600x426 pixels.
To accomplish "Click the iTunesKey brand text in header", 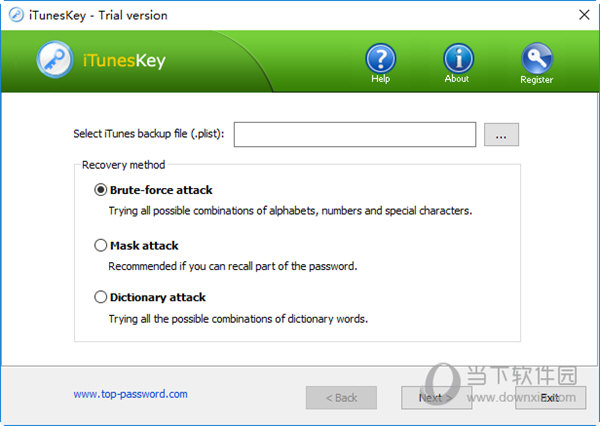I will point(124,61).
